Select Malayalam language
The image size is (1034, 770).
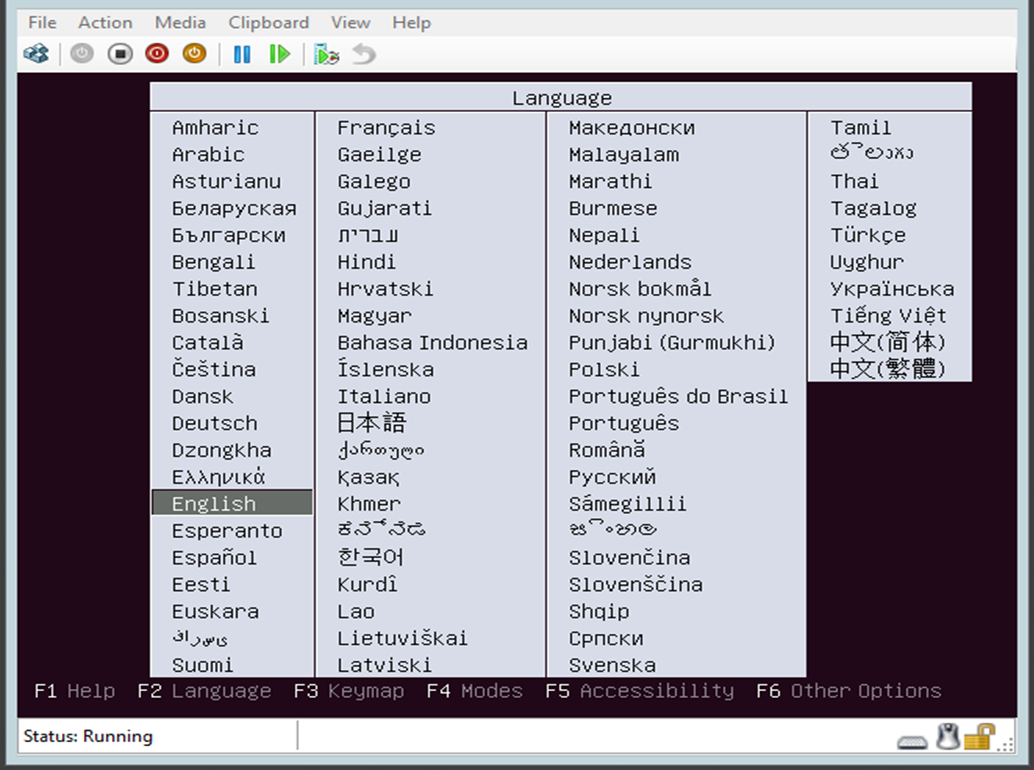coord(624,154)
